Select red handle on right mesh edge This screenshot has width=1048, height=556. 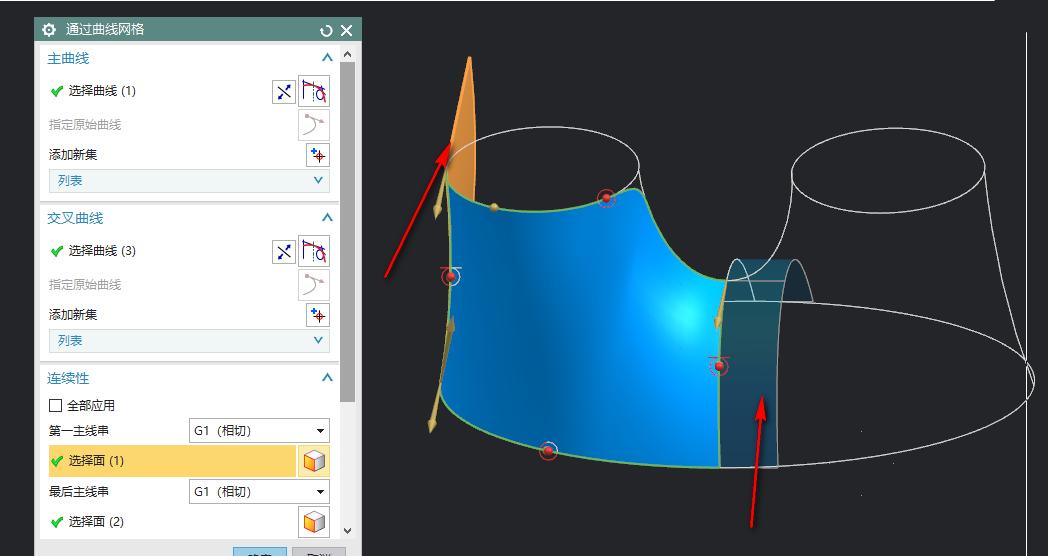719,366
